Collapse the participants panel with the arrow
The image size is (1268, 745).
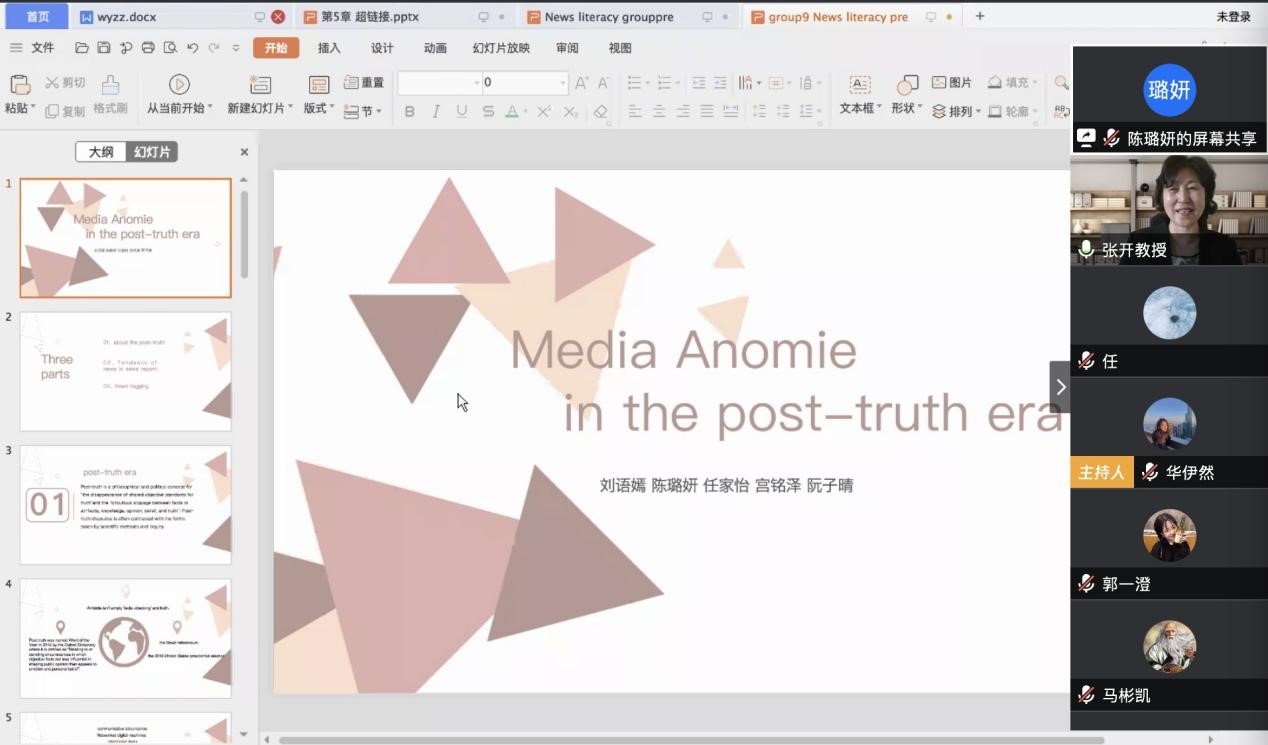point(1060,387)
